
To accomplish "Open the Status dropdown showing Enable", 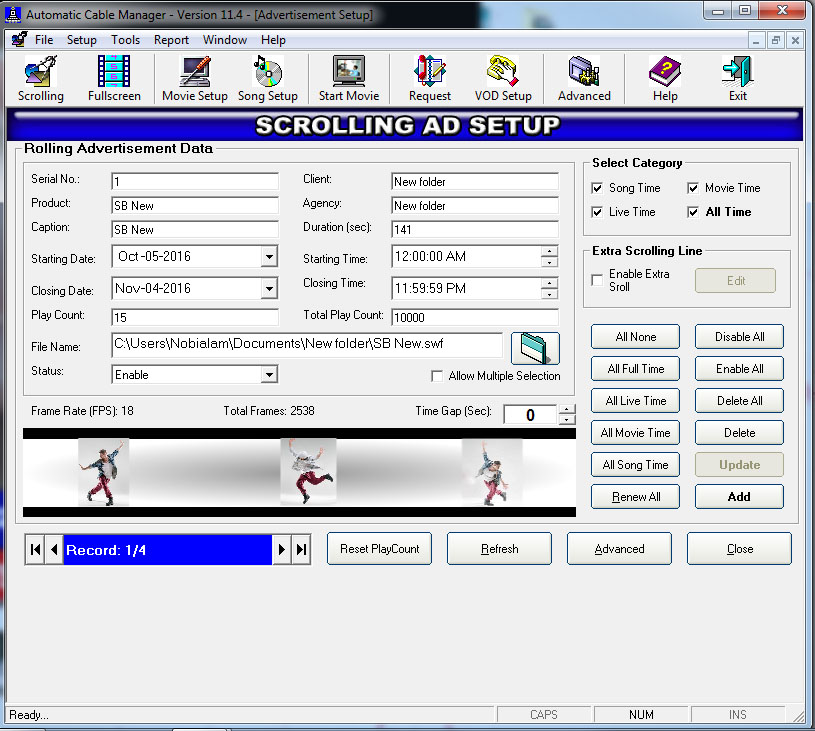I will coord(268,374).
